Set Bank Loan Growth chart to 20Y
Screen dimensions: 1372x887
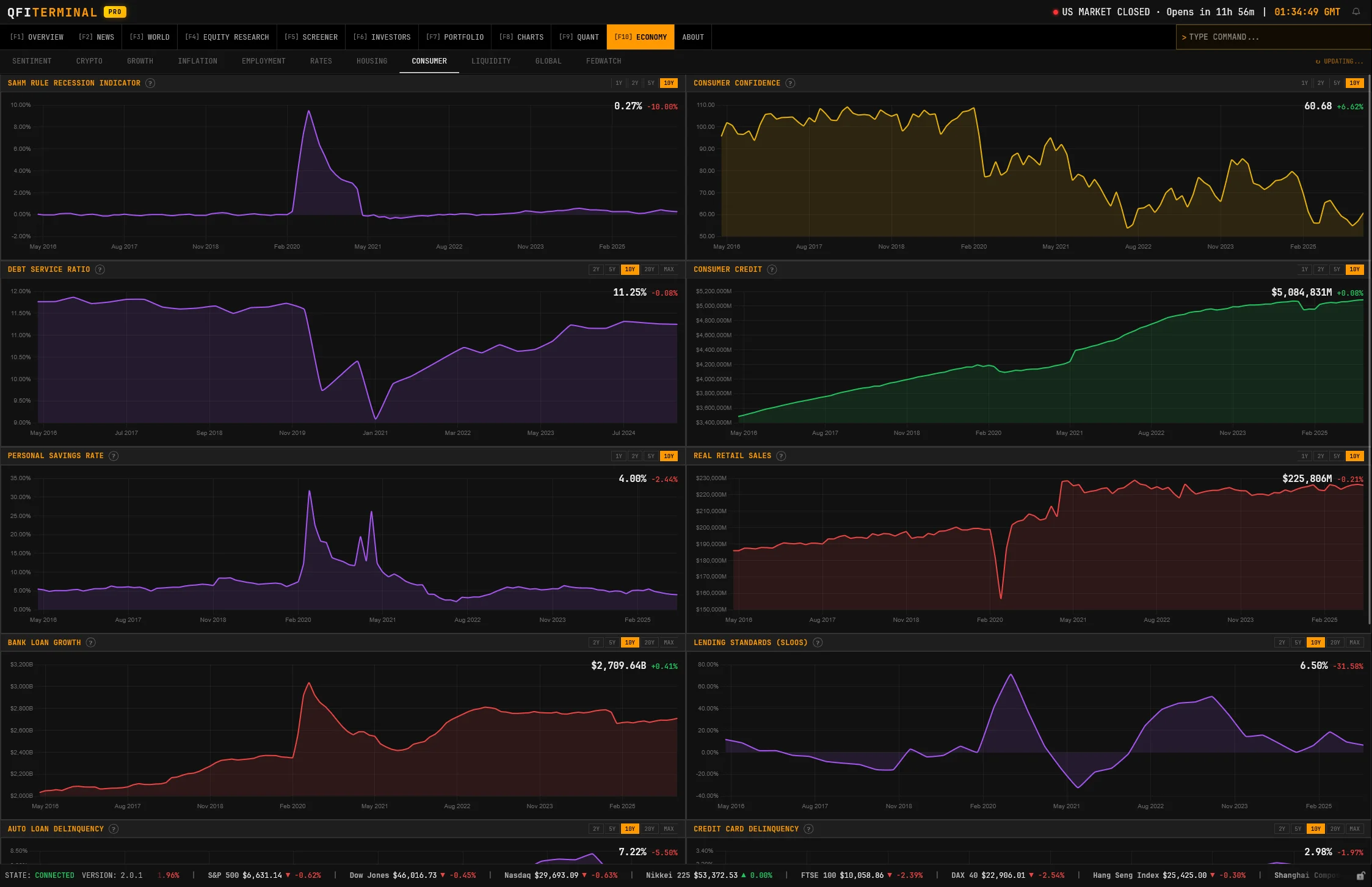click(649, 643)
